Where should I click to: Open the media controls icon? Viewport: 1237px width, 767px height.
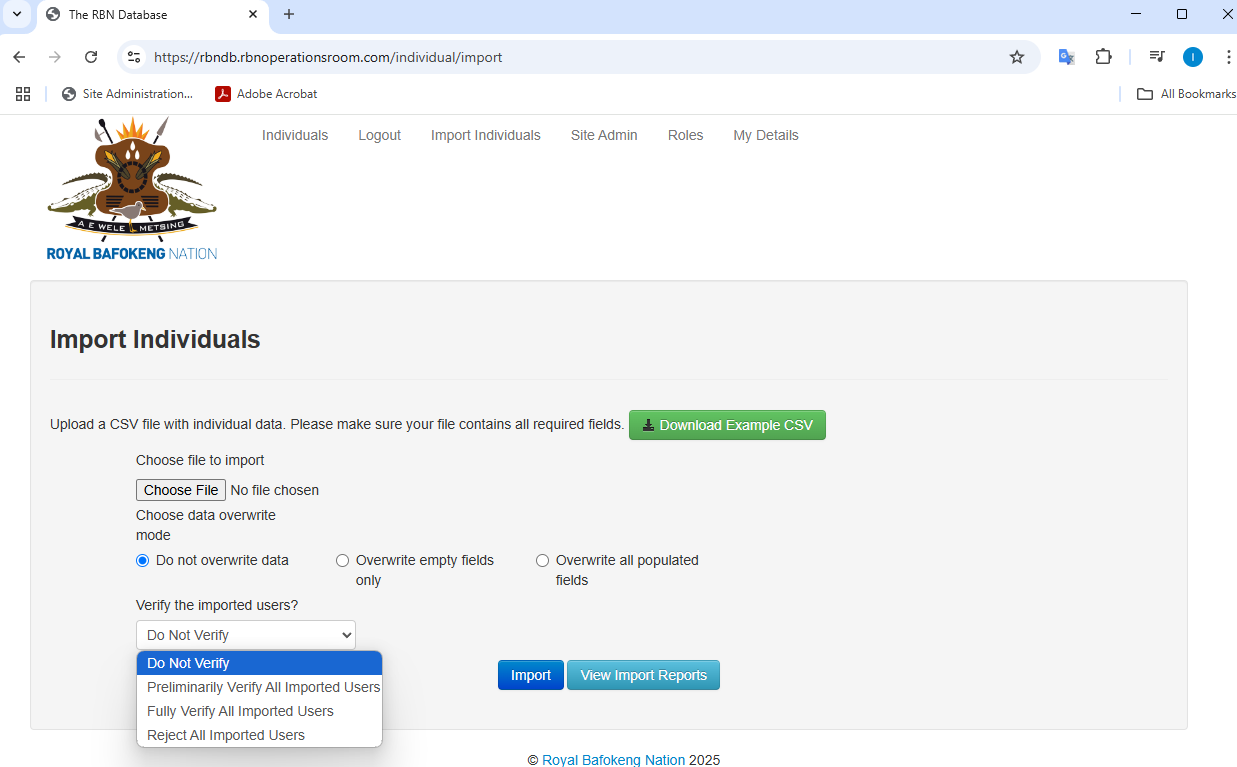pos(1157,57)
